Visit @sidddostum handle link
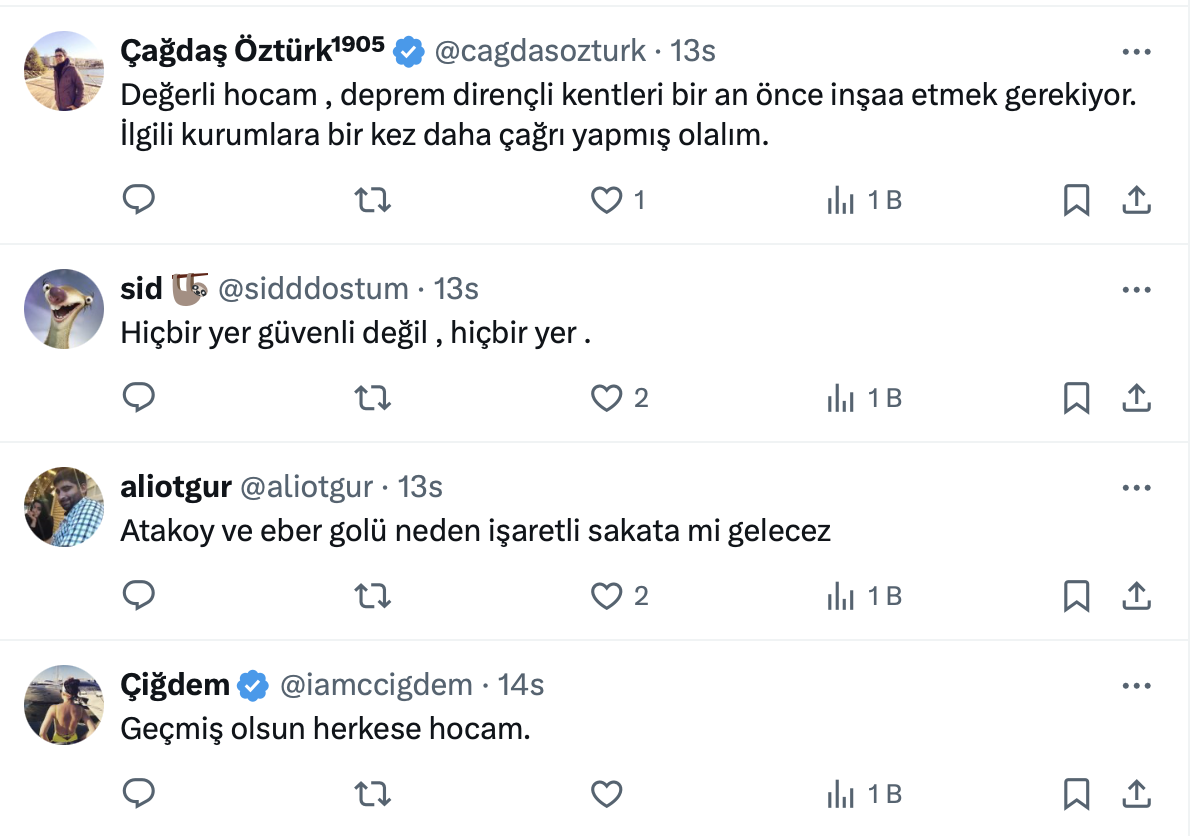Viewport: 1200px width, 836px height. click(x=313, y=289)
